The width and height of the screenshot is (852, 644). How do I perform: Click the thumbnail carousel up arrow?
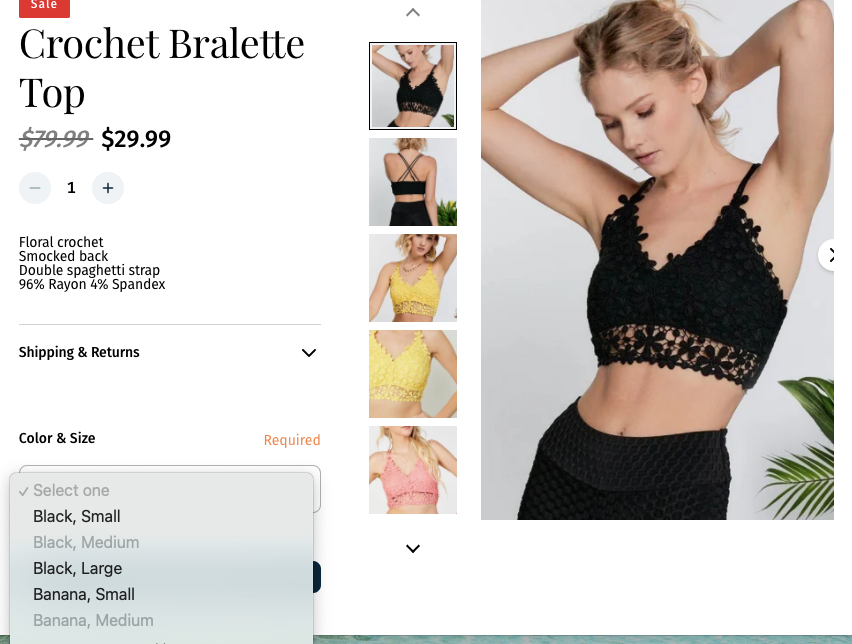(413, 12)
